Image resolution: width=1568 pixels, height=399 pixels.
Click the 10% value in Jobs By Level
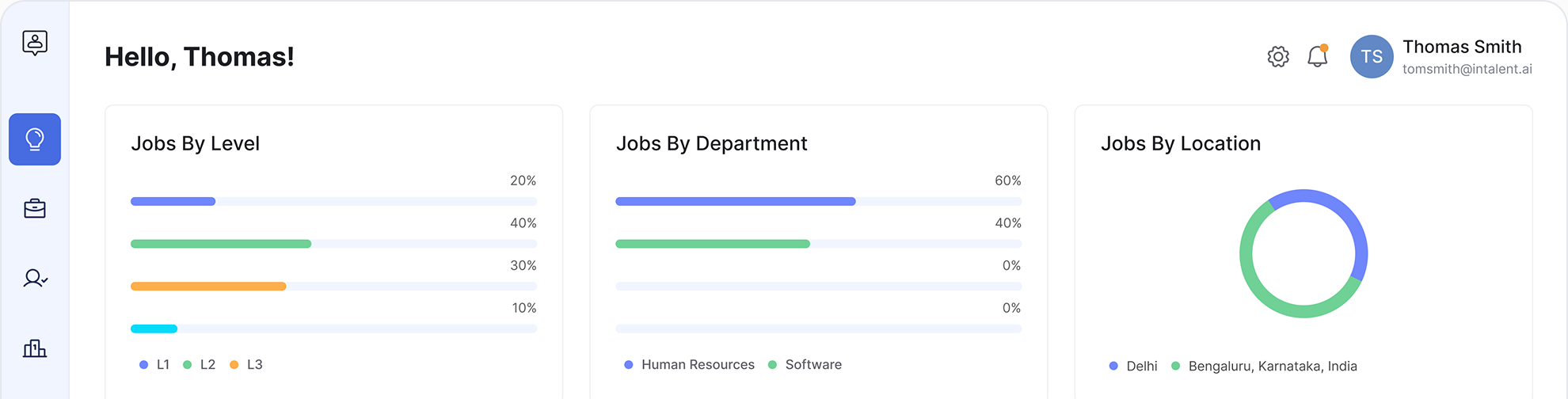pos(523,308)
